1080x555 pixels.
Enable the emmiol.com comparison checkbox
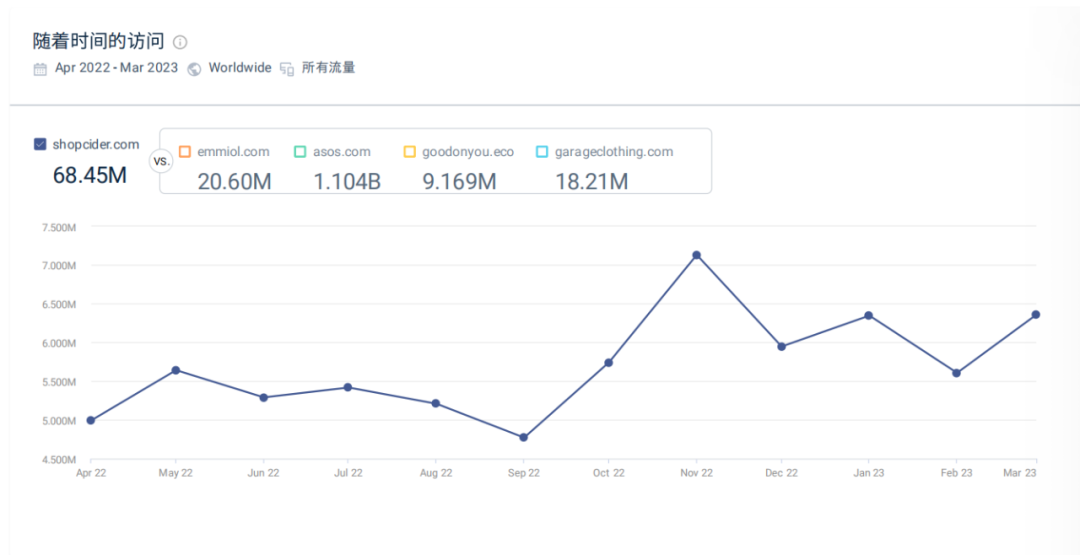[x=184, y=152]
